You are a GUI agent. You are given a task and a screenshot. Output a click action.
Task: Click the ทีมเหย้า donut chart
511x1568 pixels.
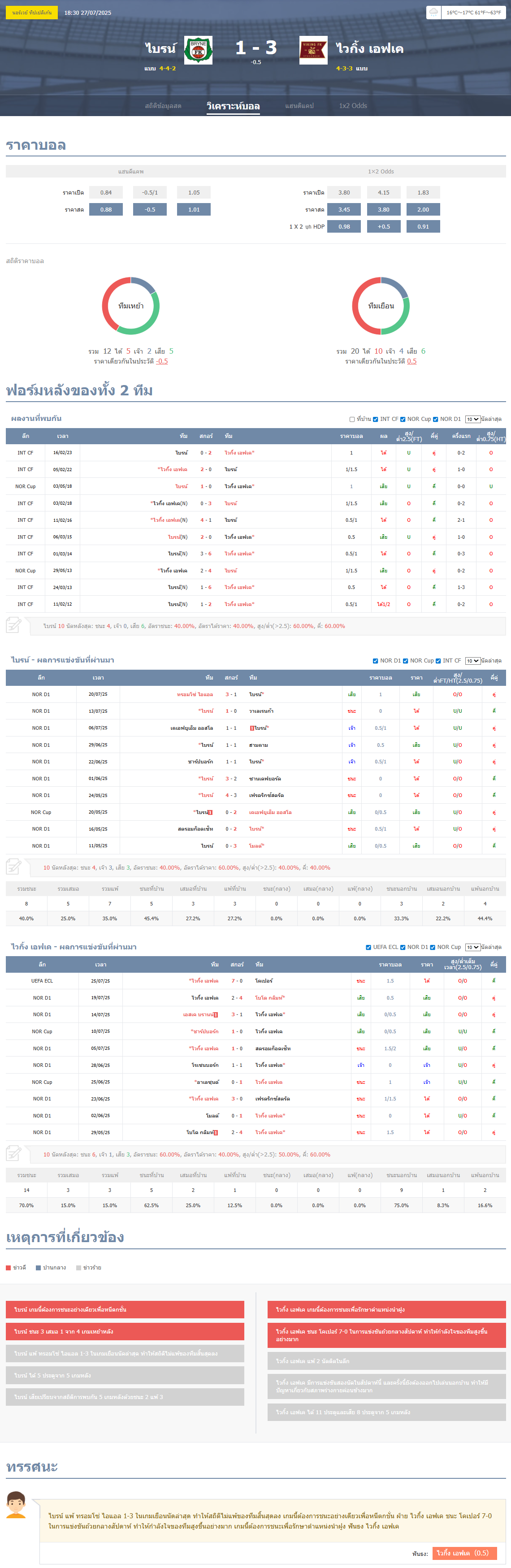click(x=131, y=306)
